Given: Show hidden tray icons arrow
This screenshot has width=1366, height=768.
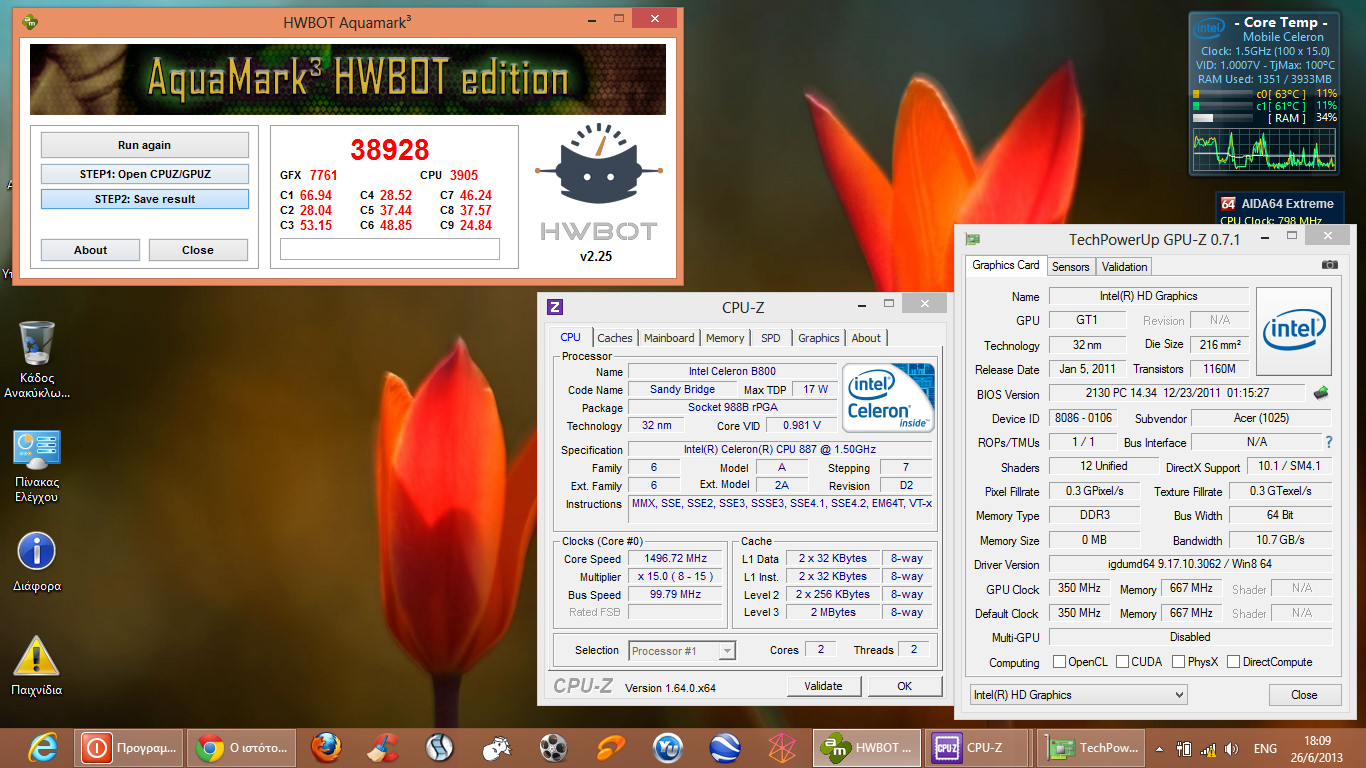Looking at the screenshot, I should point(1160,748).
